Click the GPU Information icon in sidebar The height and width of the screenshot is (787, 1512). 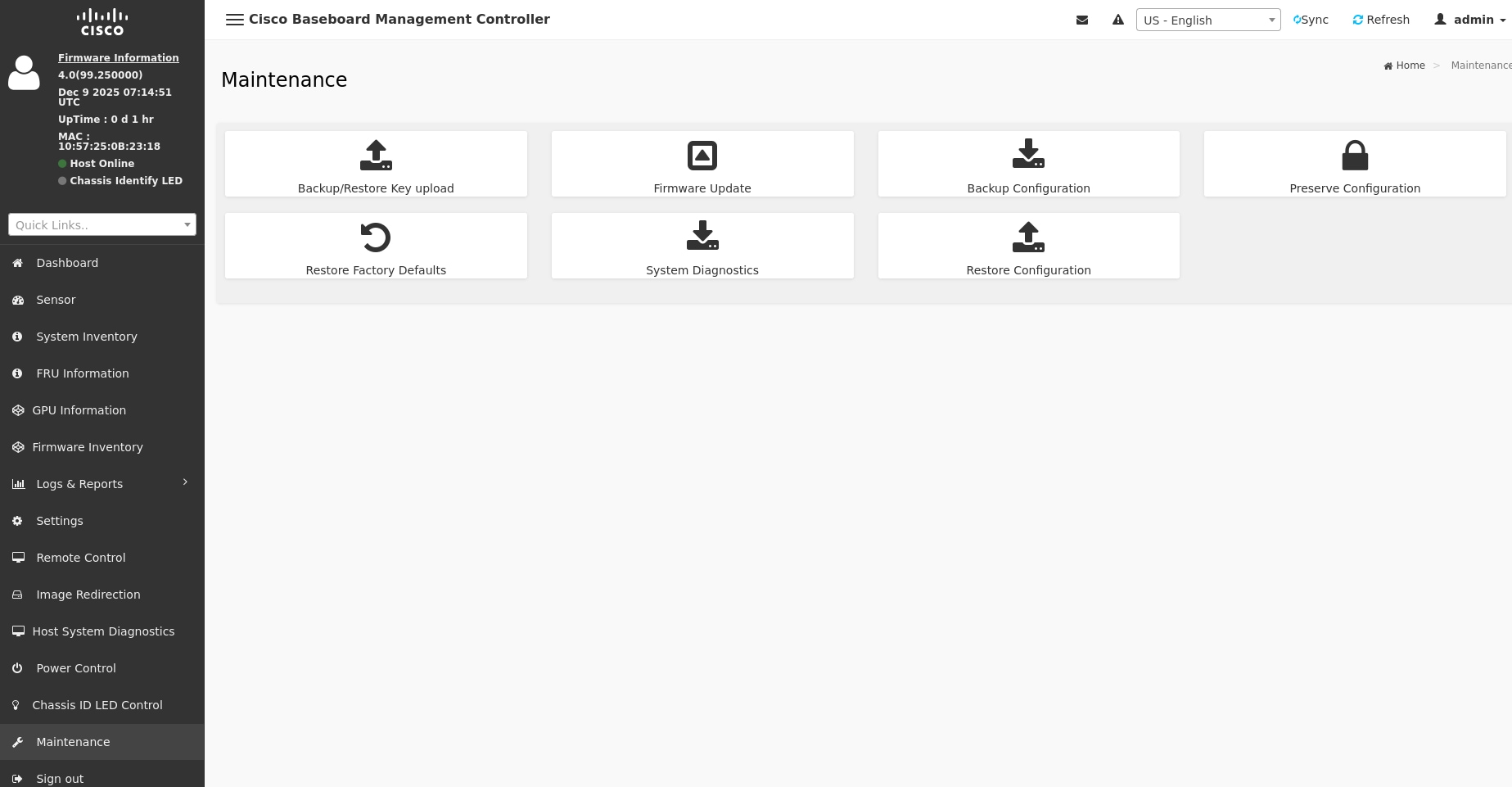click(18, 410)
